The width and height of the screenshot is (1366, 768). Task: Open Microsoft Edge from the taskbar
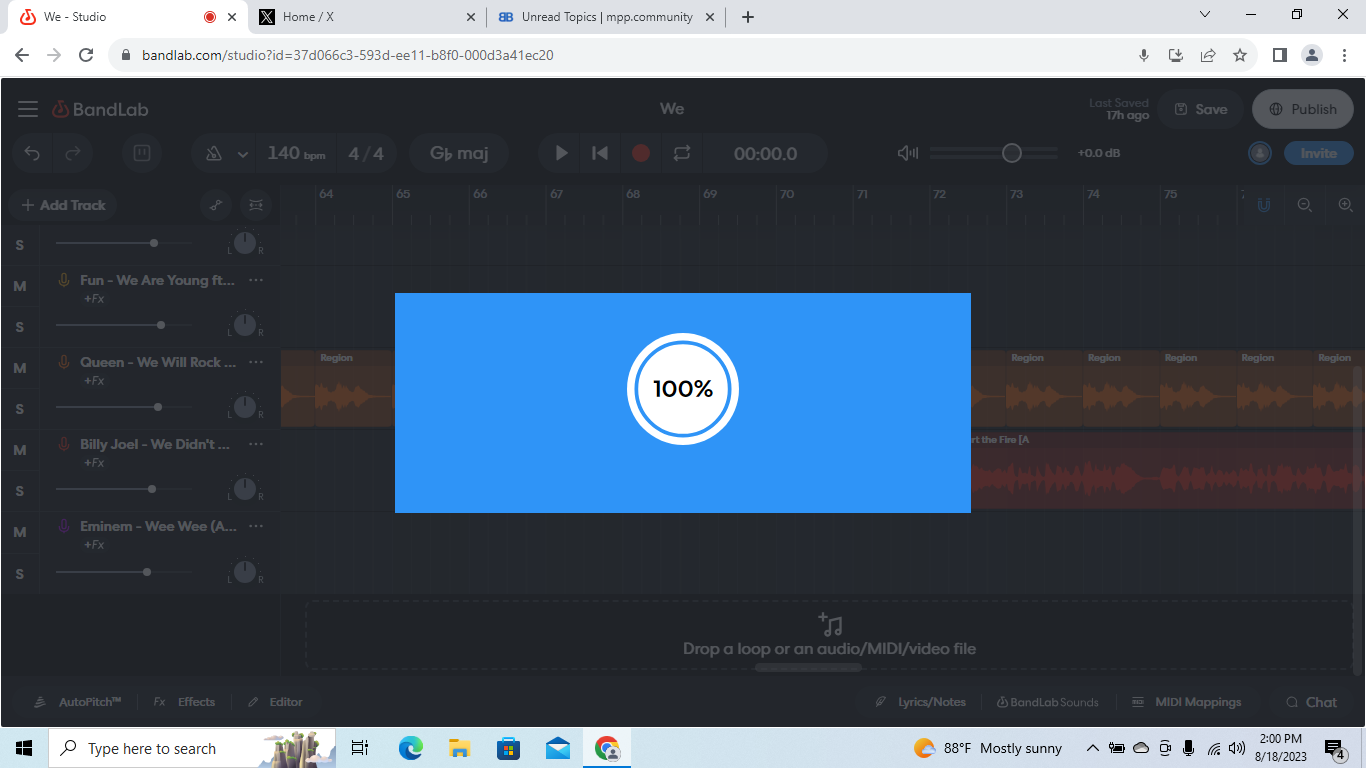click(410, 748)
